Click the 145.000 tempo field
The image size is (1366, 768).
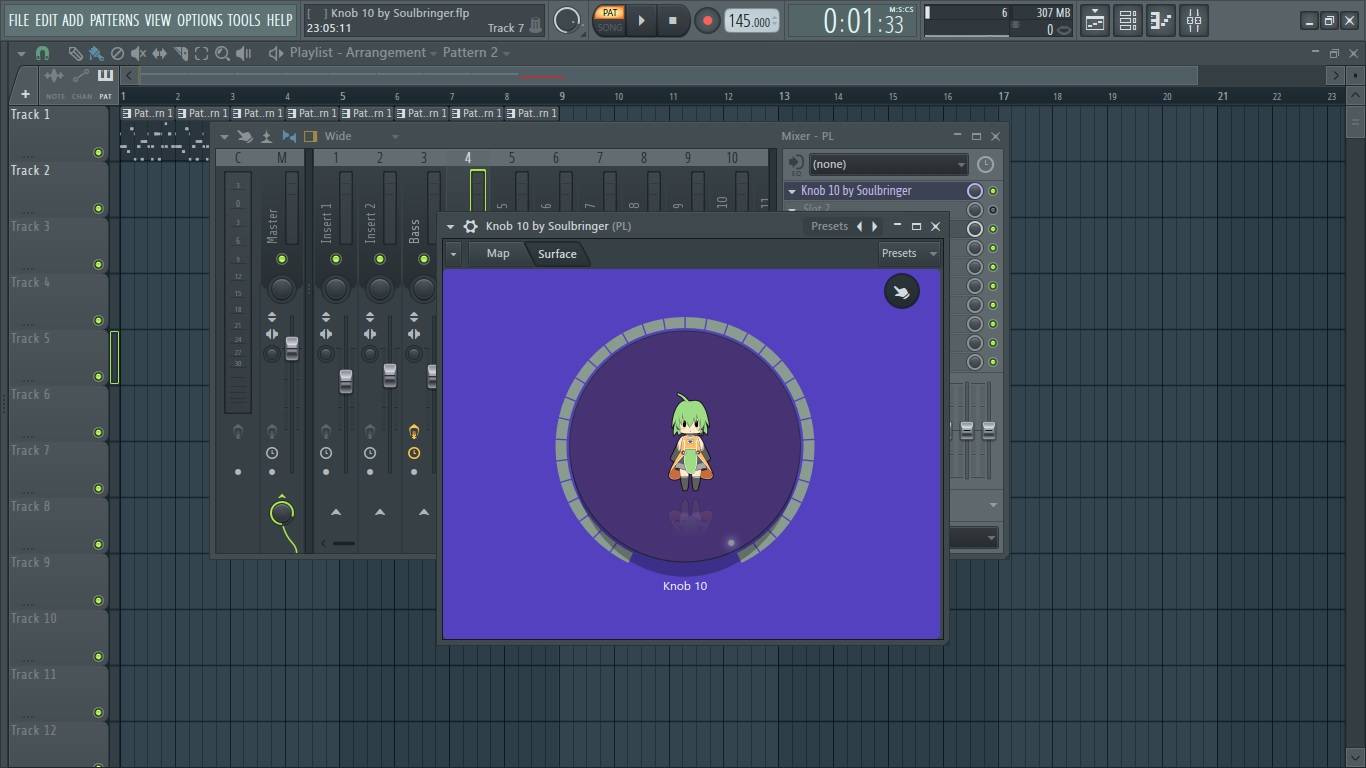[x=752, y=21]
